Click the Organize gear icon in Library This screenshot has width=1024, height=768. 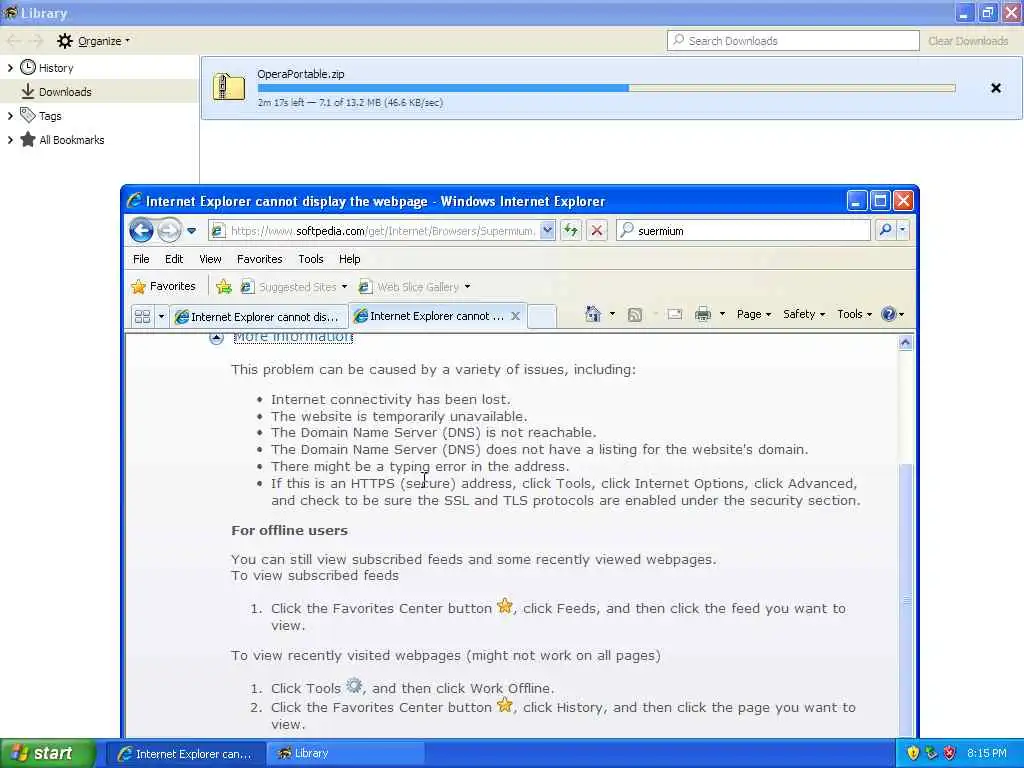[65, 41]
